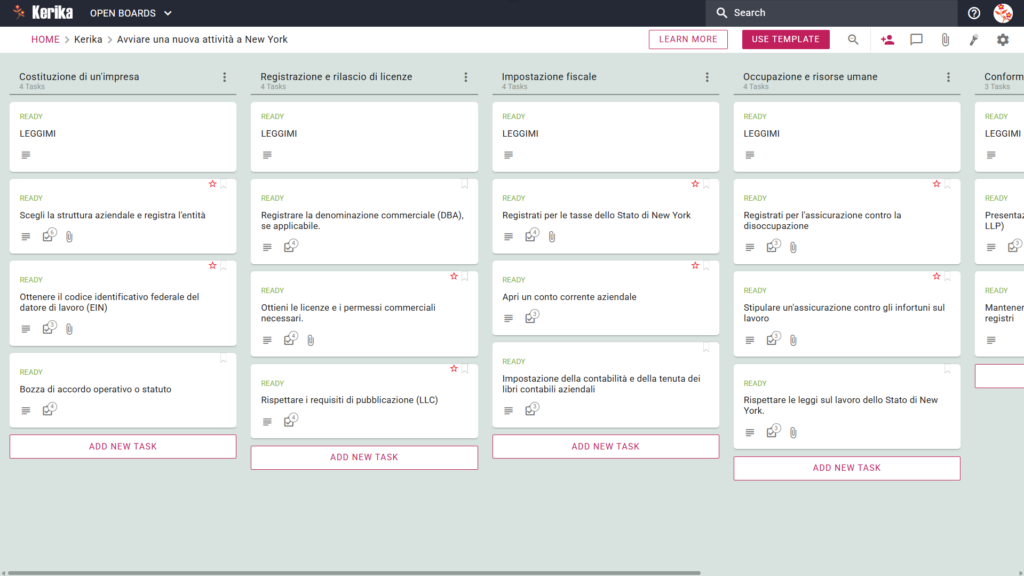Toggle star on Ottieni le licenze card
Screen dimensions: 1024x576
click(x=454, y=276)
